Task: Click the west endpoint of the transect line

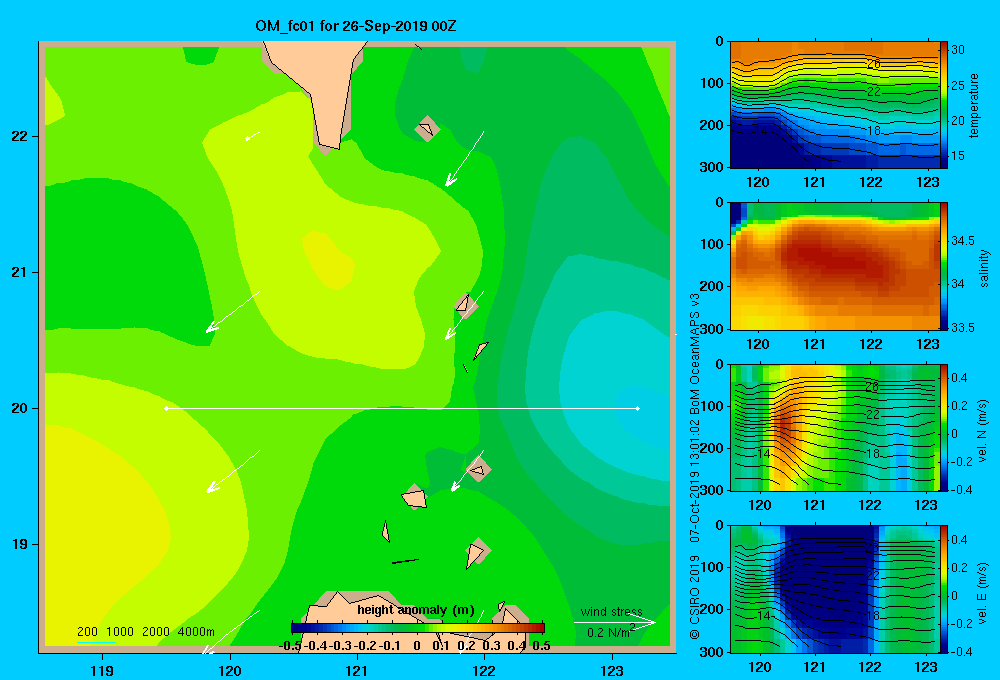Action: pyautogui.click(x=166, y=408)
